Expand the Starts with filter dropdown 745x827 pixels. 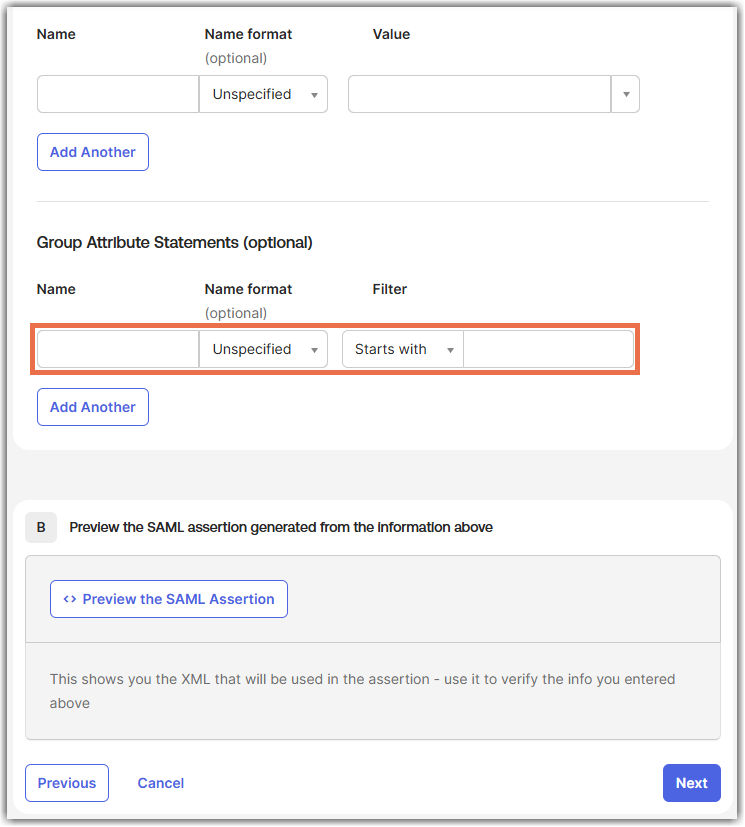click(x=403, y=349)
